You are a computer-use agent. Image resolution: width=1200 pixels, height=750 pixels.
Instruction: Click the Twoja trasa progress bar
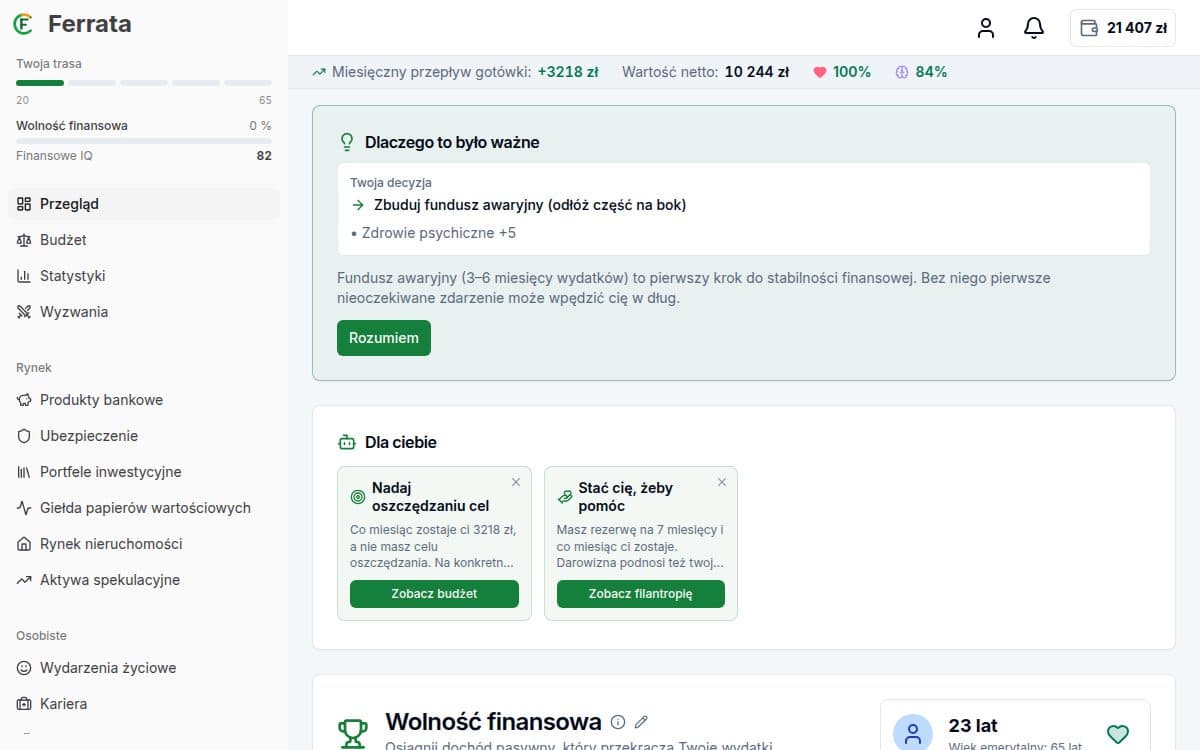tap(144, 82)
